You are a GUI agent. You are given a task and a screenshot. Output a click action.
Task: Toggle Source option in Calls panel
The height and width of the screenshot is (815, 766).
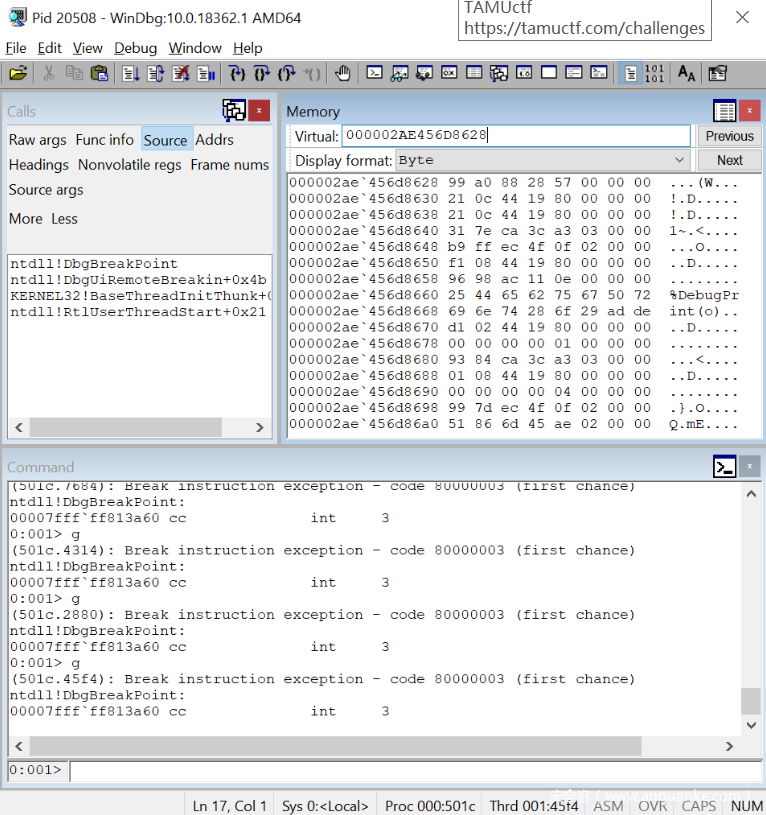(165, 140)
